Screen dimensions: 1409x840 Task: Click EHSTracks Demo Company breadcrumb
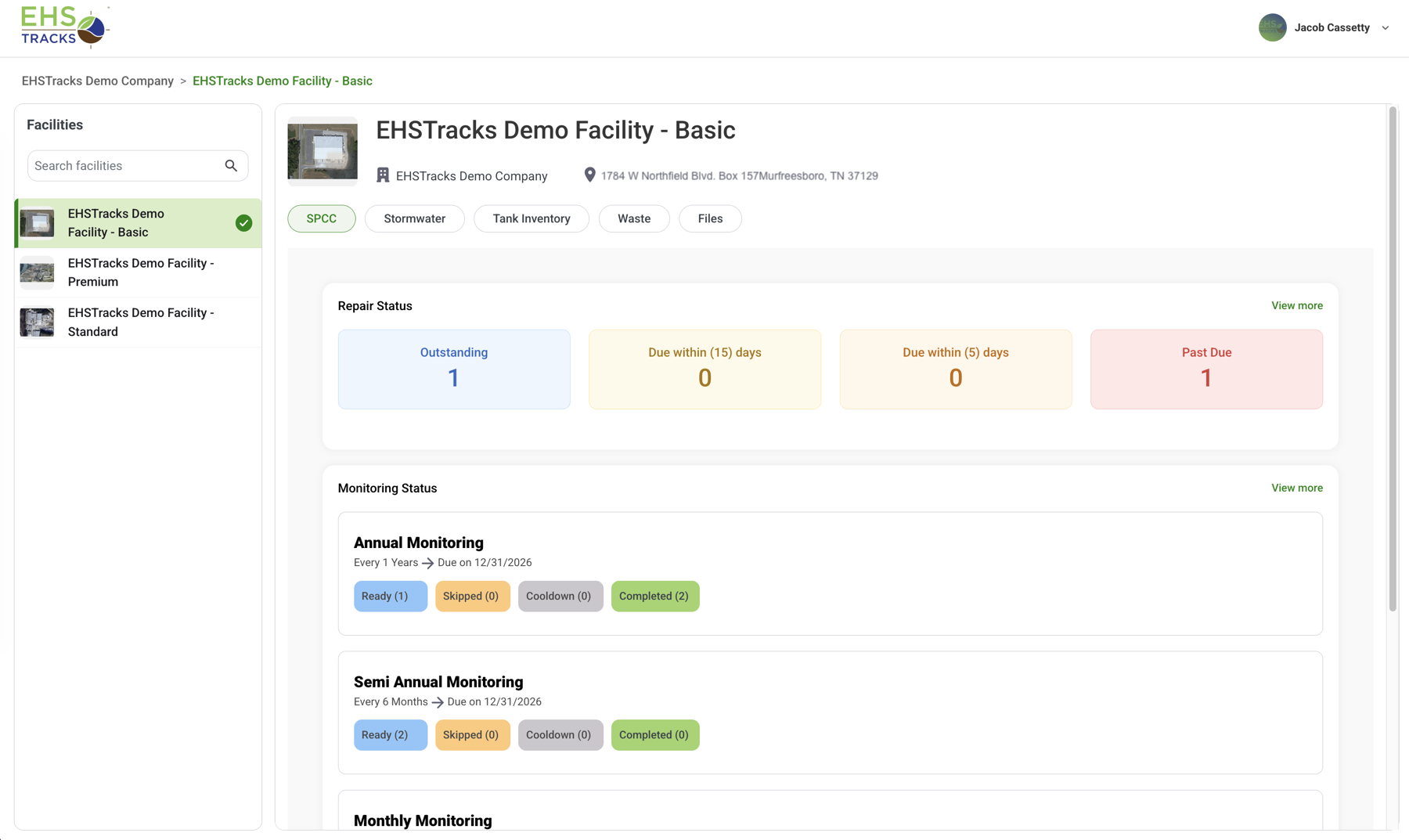pyautogui.click(x=98, y=81)
